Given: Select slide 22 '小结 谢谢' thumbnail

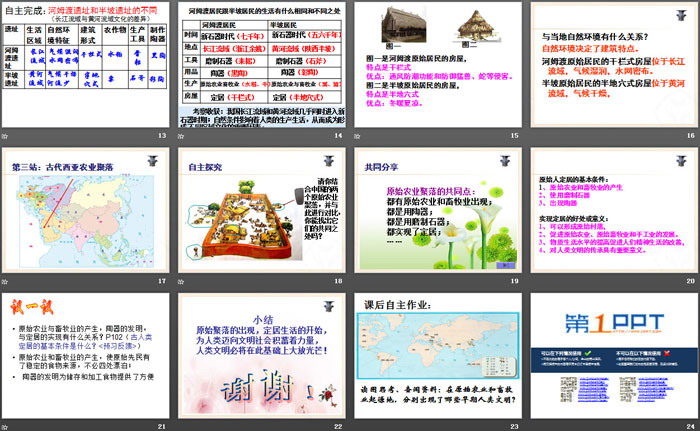Looking at the screenshot, I should coord(262,356).
